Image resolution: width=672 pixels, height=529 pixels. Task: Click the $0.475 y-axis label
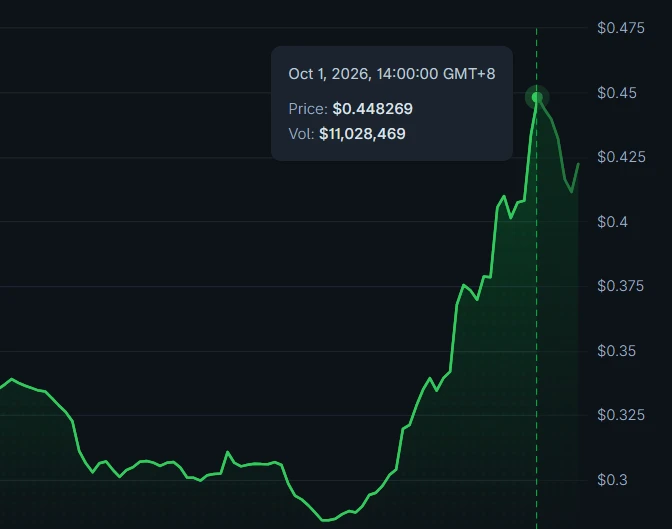[x=621, y=28]
